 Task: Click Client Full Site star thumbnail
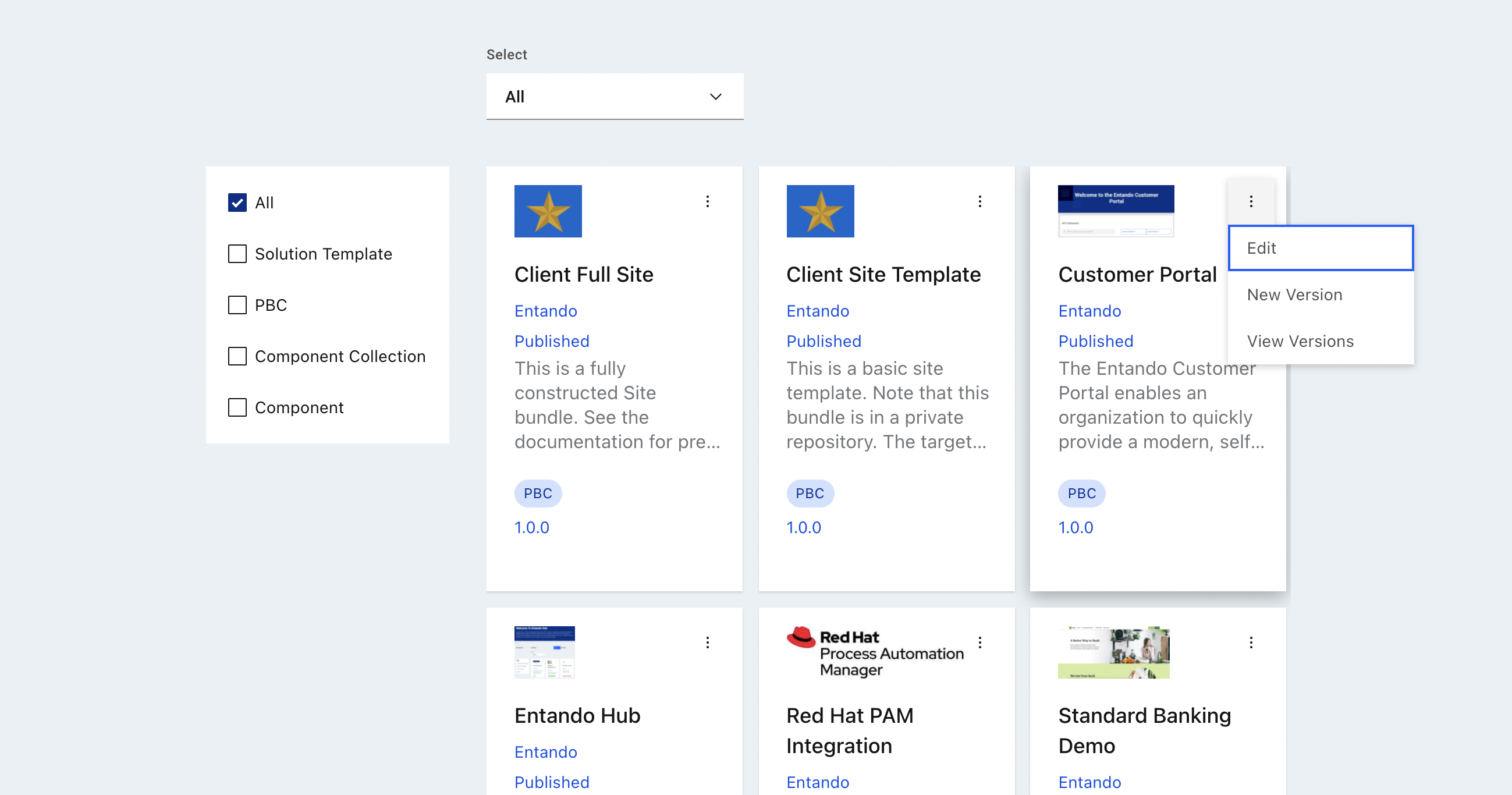click(x=548, y=211)
